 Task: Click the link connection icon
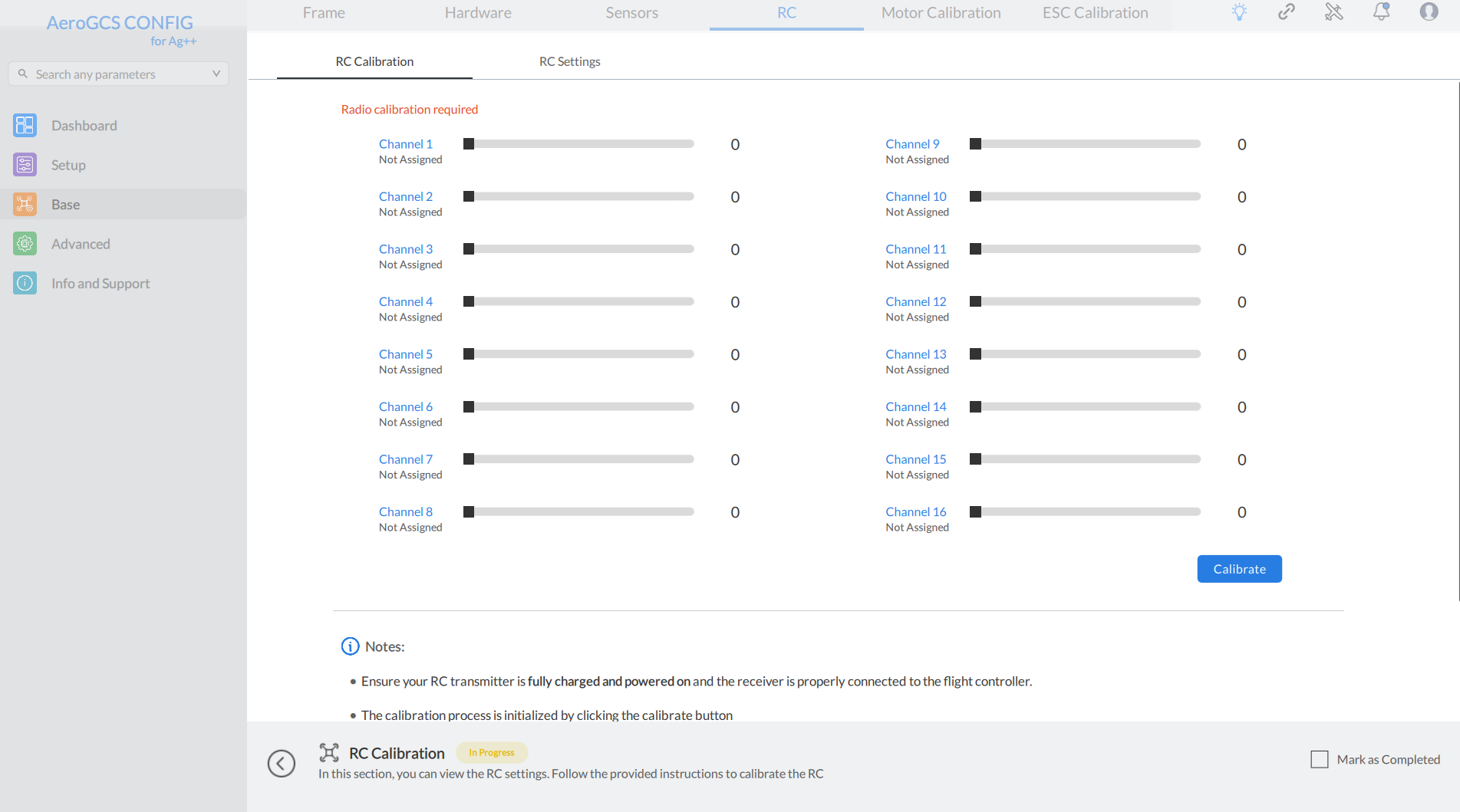point(1287,12)
